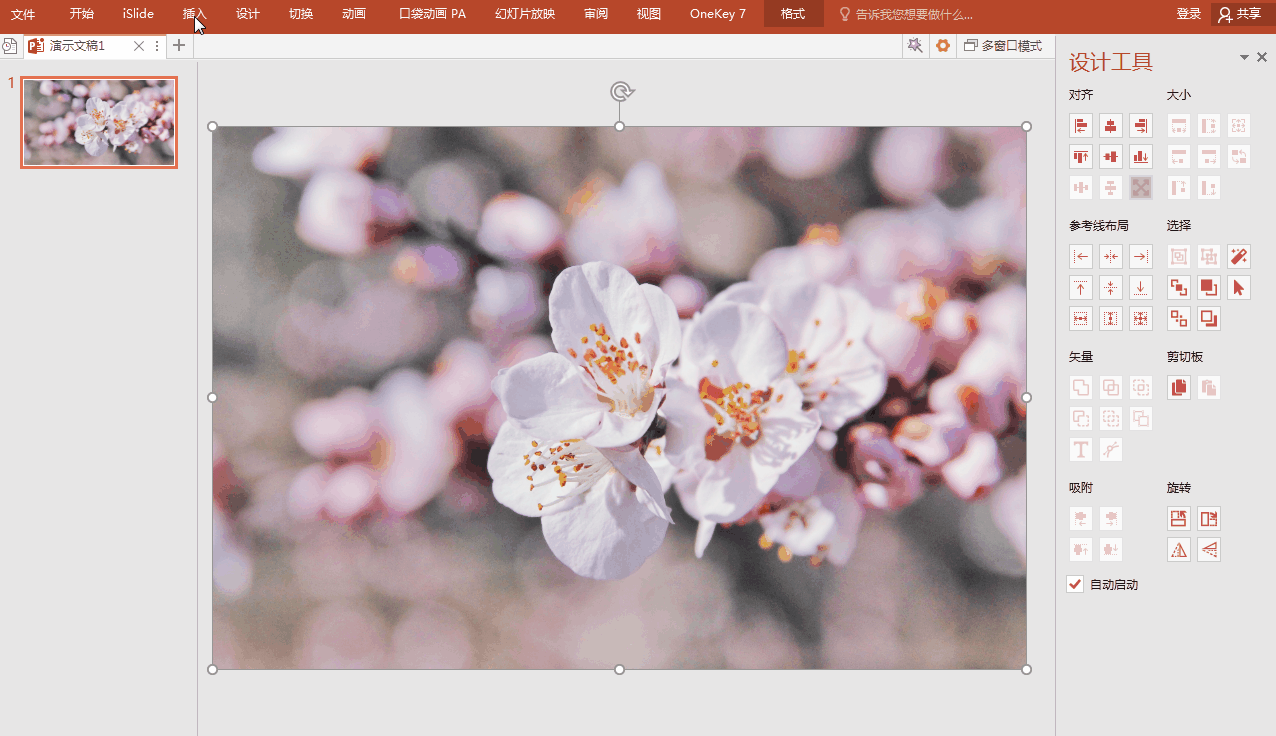
Task: Click the second rotate icon under 旋转
Action: click(1209, 519)
